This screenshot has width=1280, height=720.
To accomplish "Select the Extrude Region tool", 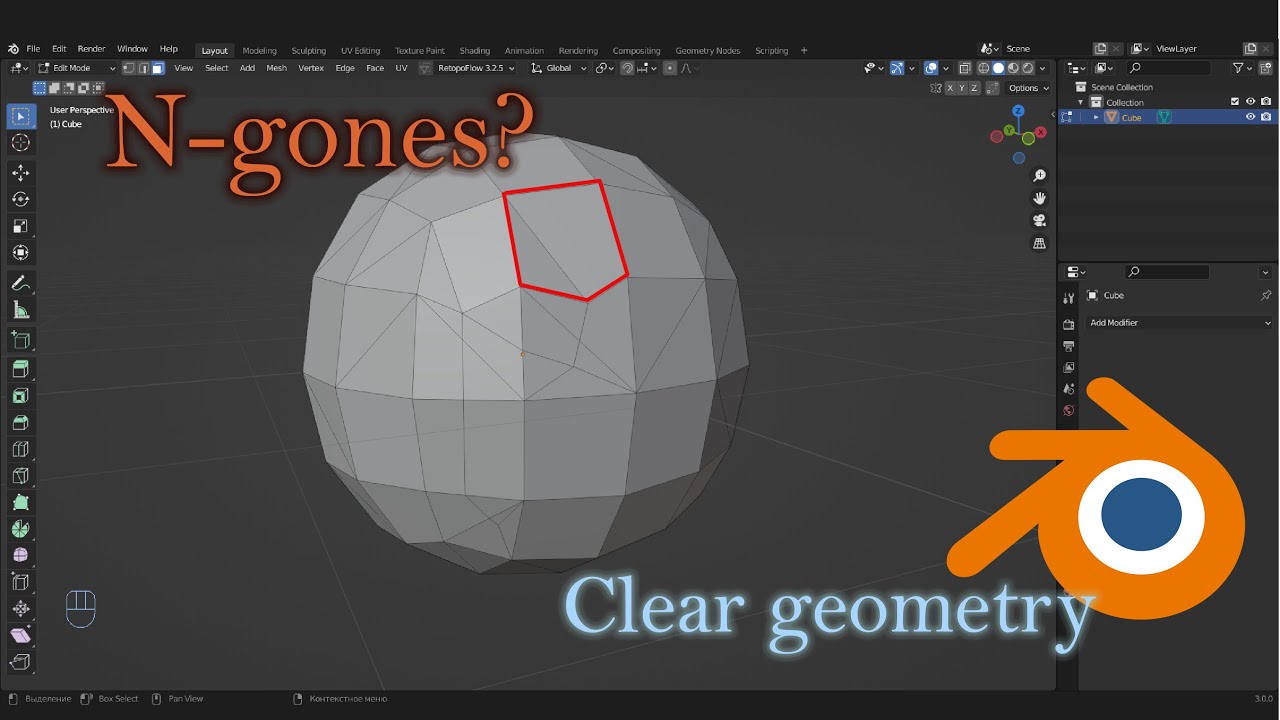I will point(20,369).
